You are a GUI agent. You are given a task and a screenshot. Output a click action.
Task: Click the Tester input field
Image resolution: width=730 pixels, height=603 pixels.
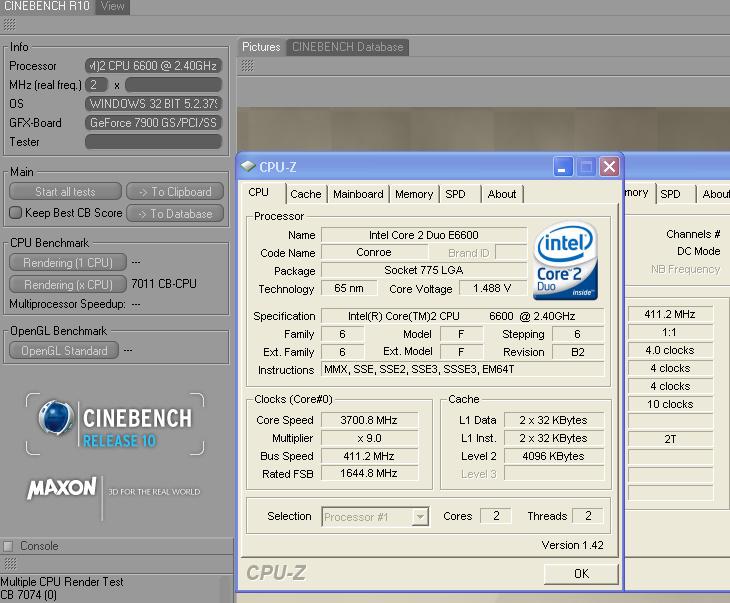[153, 142]
